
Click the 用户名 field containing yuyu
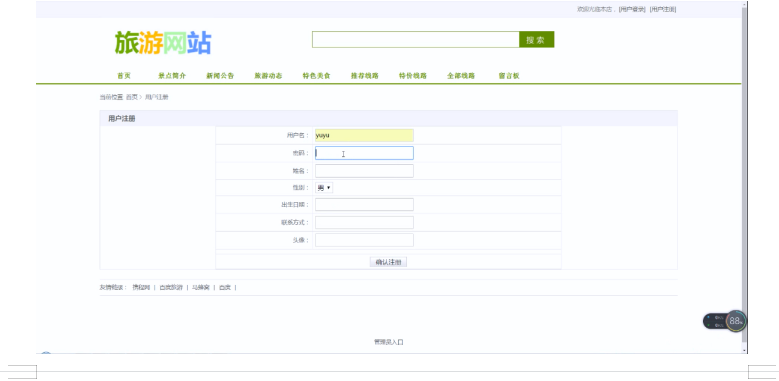point(364,135)
